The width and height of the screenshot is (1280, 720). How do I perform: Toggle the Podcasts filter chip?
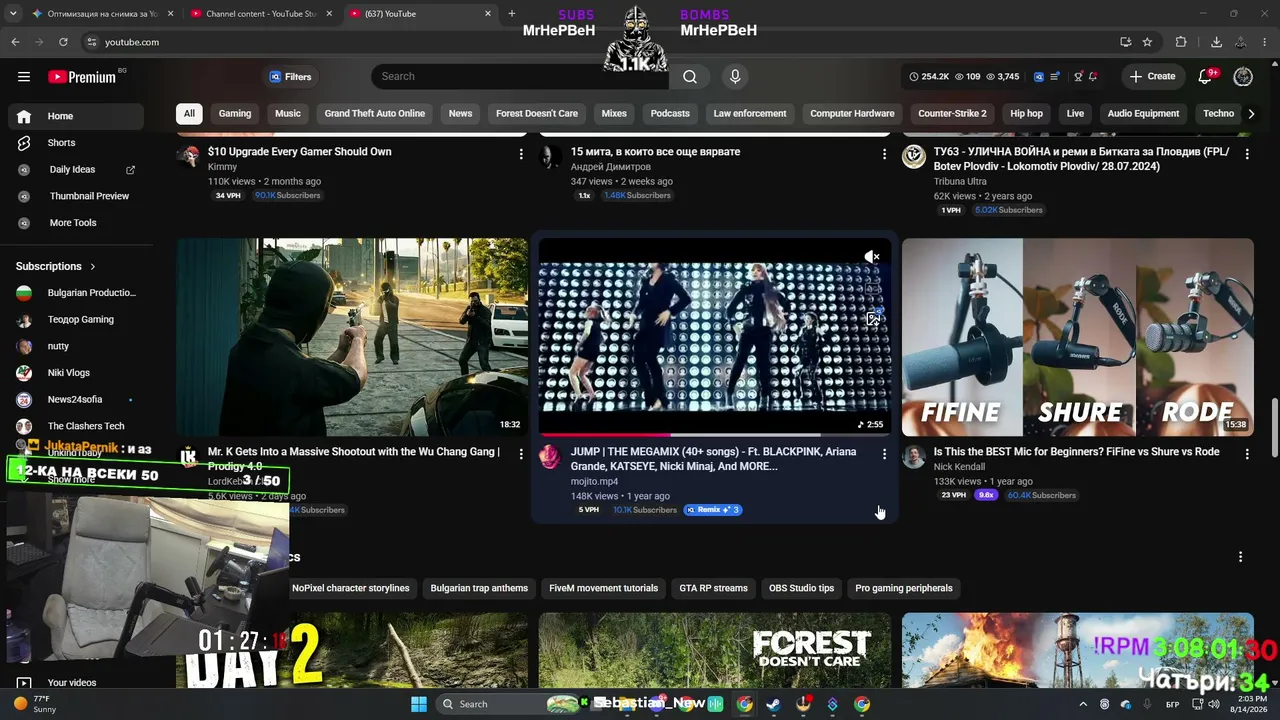[x=670, y=113]
